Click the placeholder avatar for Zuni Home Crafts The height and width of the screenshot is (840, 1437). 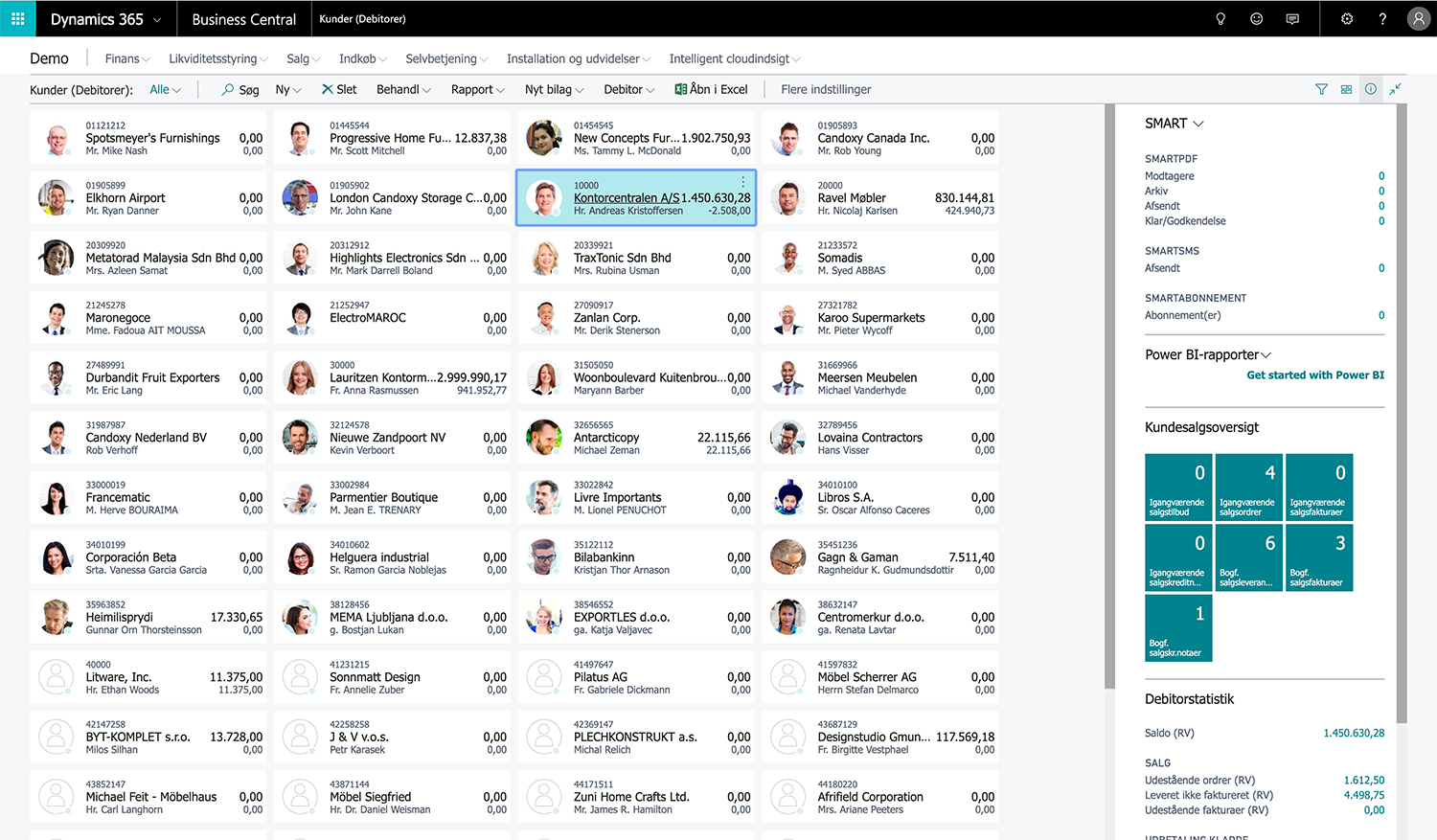[544, 797]
